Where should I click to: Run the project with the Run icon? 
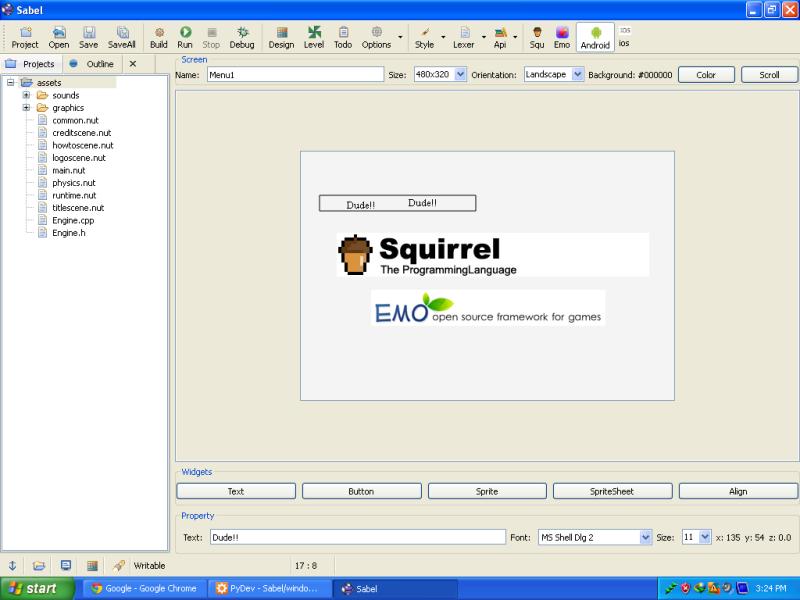click(x=185, y=38)
